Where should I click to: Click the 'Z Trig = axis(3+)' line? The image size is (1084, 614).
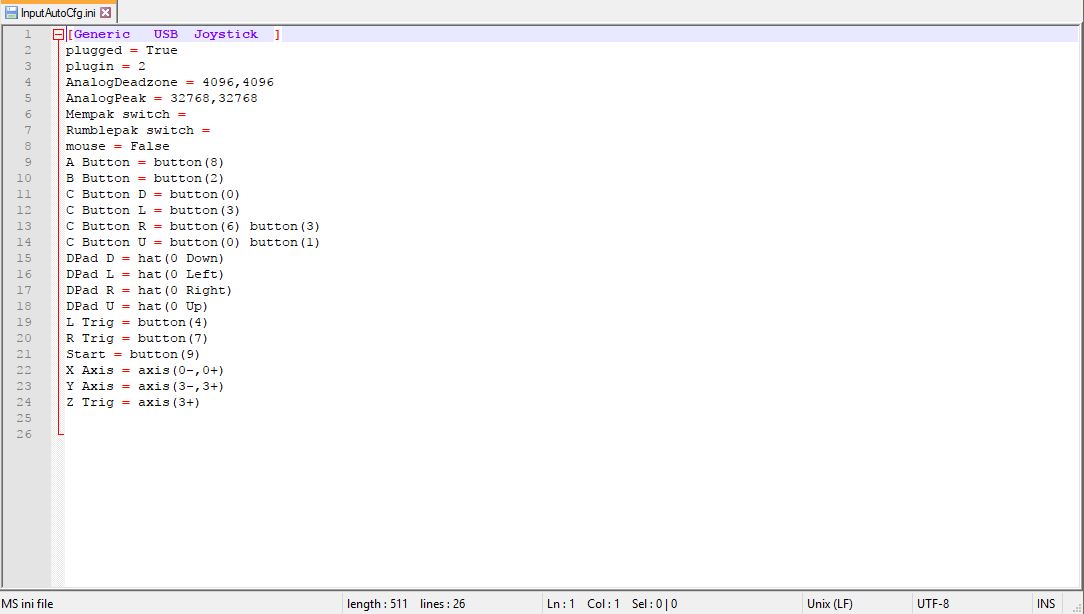[133, 402]
